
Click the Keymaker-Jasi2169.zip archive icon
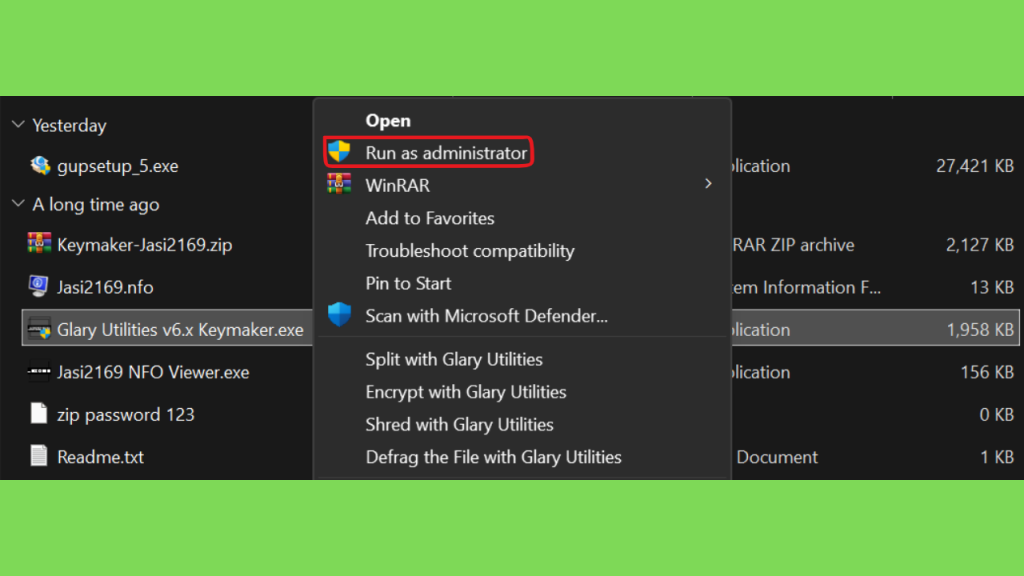click(x=40, y=244)
